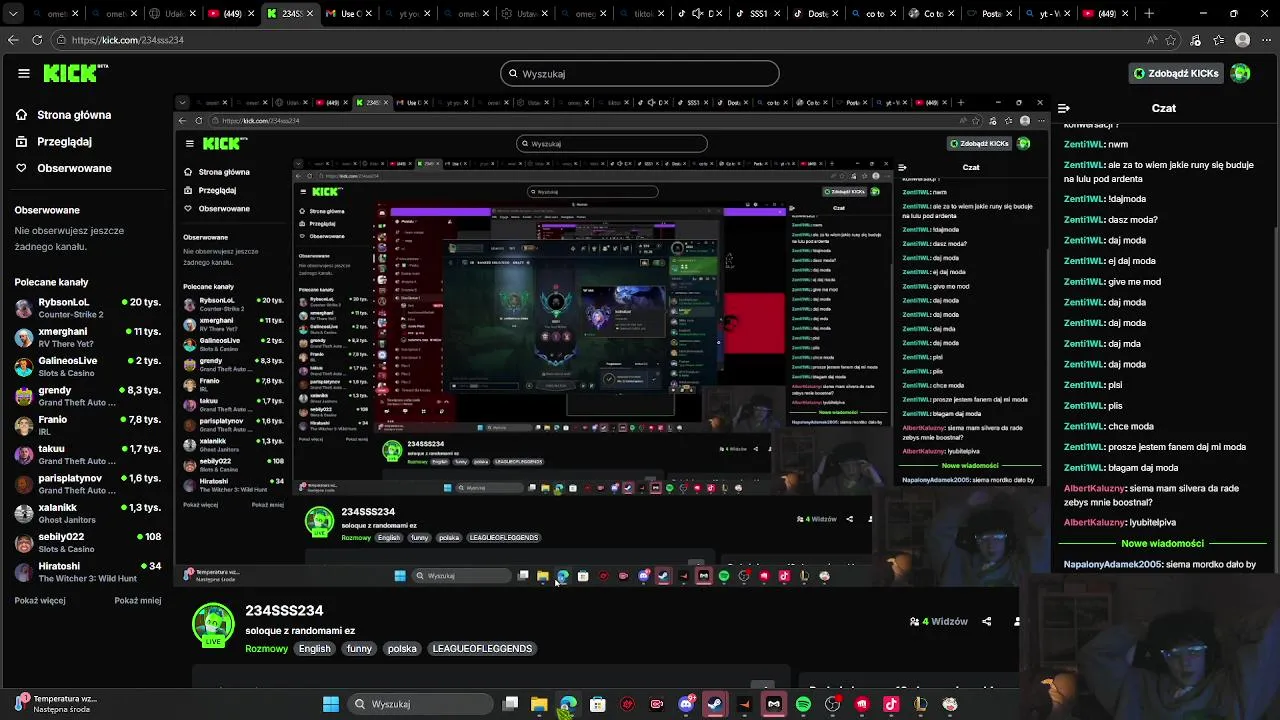This screenshot has height=720, width=1280.
Task: Click Pokaż więcej under recommended channels
Action: point(40,601)
